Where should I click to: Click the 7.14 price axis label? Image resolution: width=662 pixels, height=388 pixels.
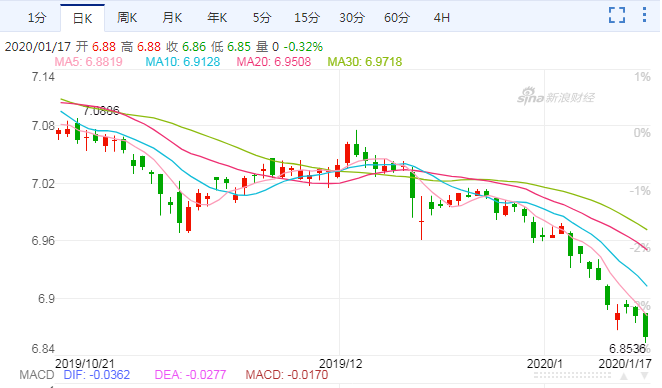tap(43, 77)
